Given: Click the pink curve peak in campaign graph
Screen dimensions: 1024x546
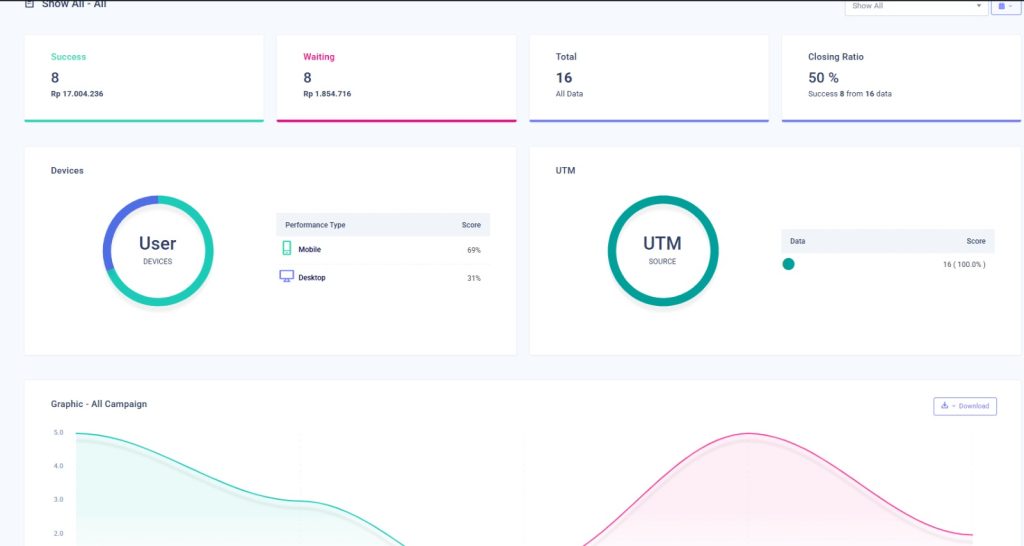Looking at the screenshot, I should [x=747, y=434].
